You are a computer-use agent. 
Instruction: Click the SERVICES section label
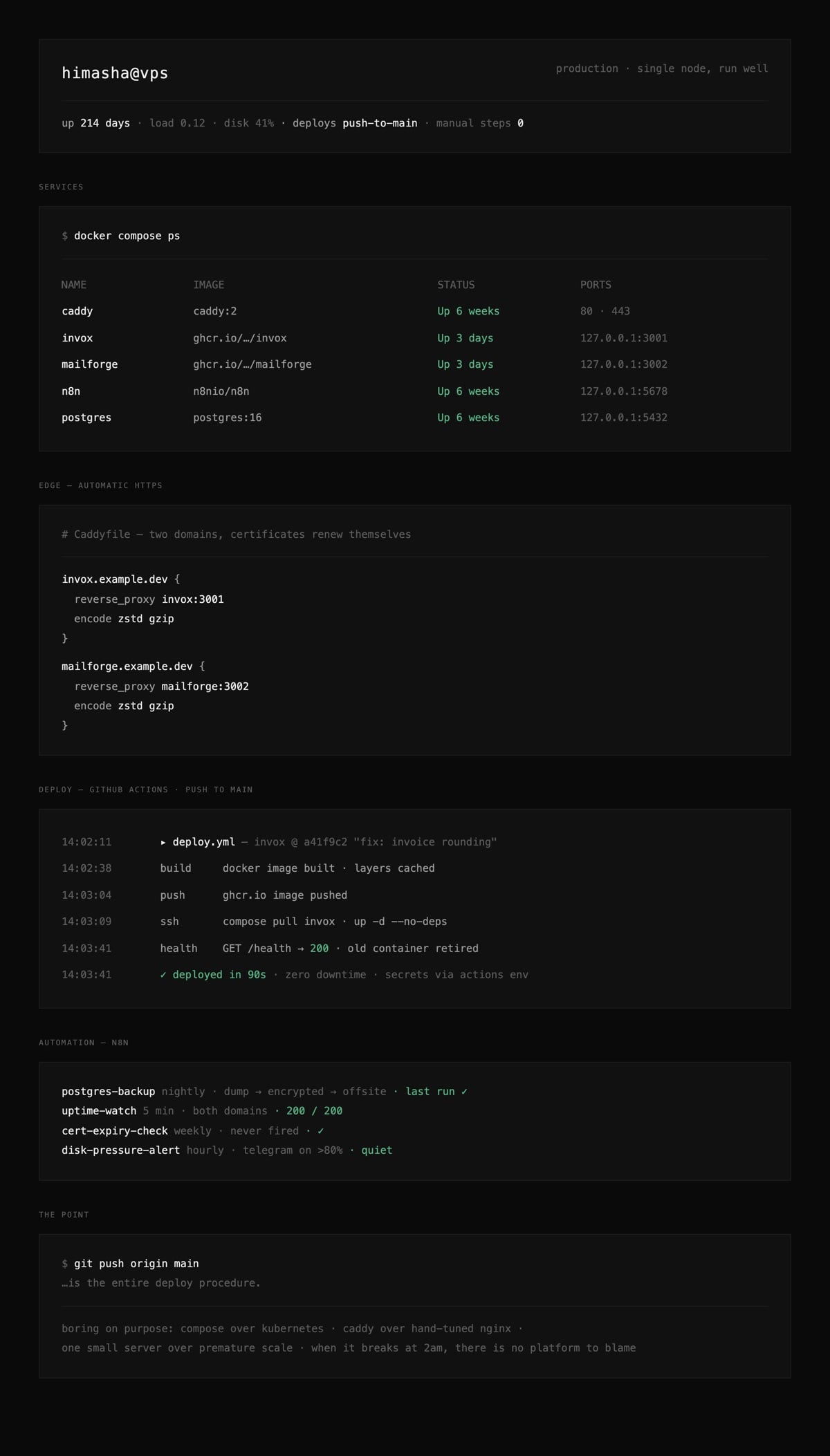coord(61,187)
